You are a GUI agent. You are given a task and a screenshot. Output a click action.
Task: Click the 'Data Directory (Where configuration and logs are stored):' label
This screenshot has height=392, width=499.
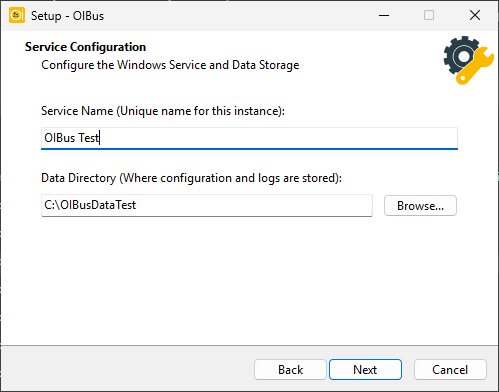pos(191,178)
